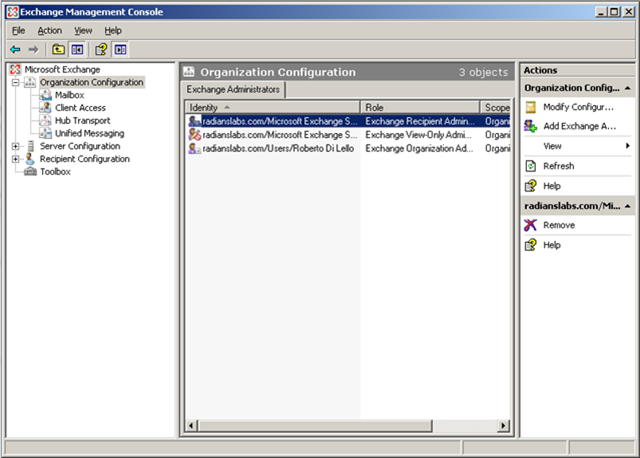Expand the Server Configuration tree node
Screen dimensions: 640x458
click(x=16, y=146)
